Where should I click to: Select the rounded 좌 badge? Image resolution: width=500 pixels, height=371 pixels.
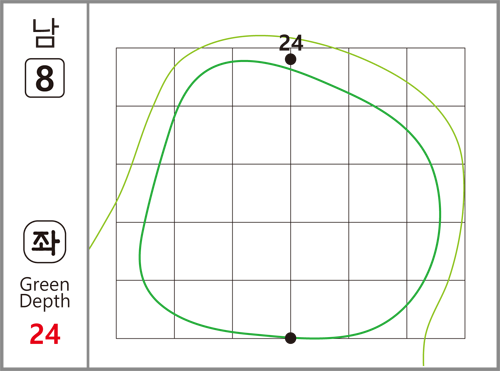(45, 242)
